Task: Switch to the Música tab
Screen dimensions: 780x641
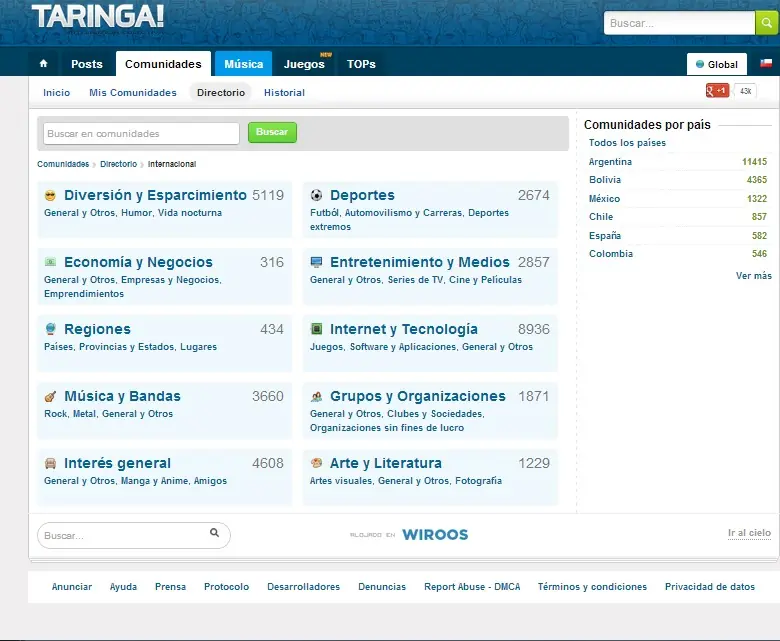Action: 244,64
